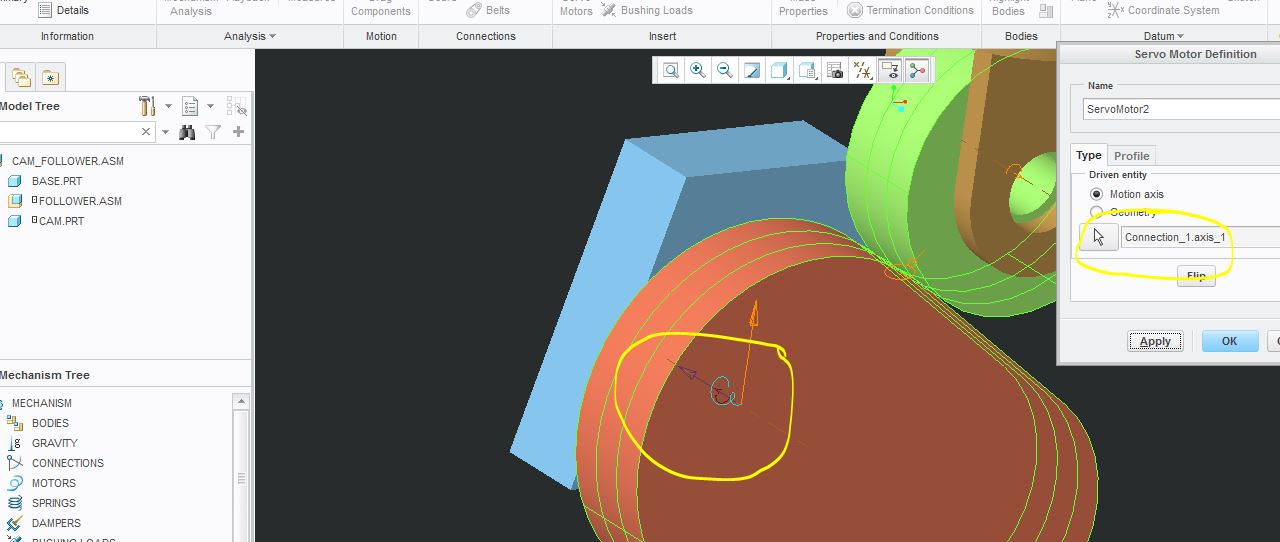This screenshot has height=542, width=1280.
Task: Click the Flip button
Action: point(1196,276)
